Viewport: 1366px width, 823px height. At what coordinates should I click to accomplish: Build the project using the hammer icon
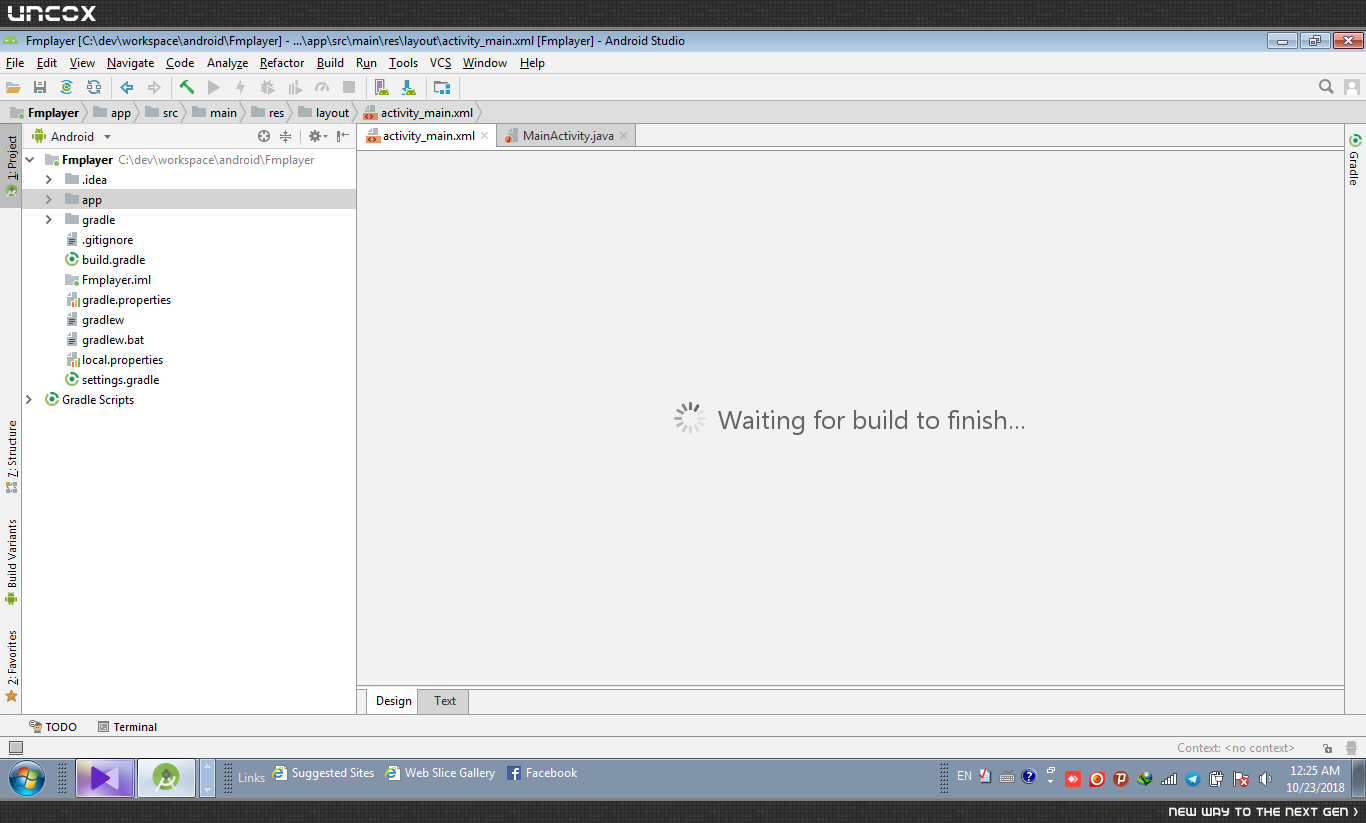187,88
